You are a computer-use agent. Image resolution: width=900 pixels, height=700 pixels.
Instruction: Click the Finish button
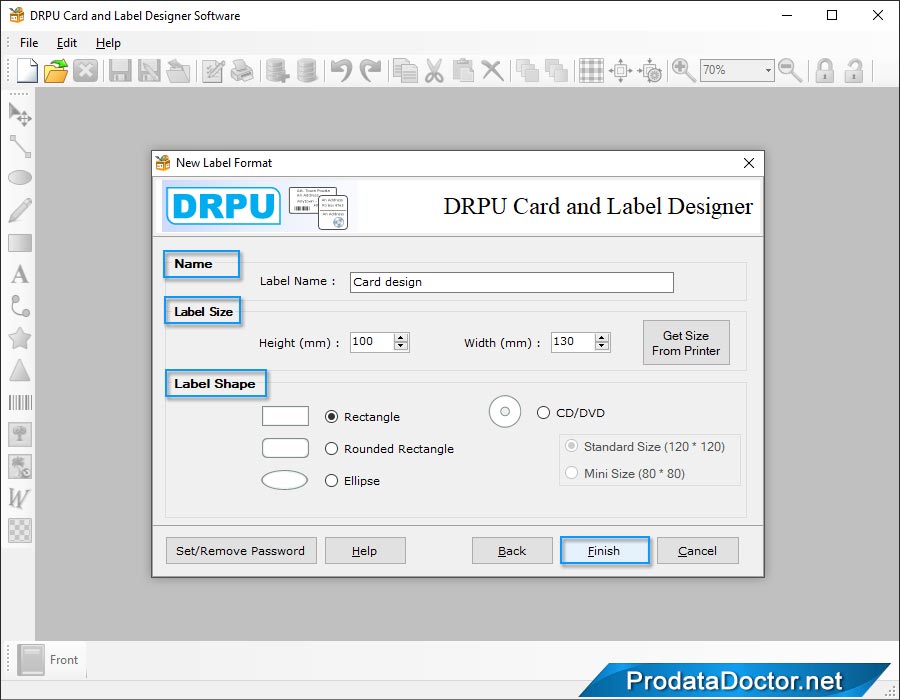(x=604, y=551)
